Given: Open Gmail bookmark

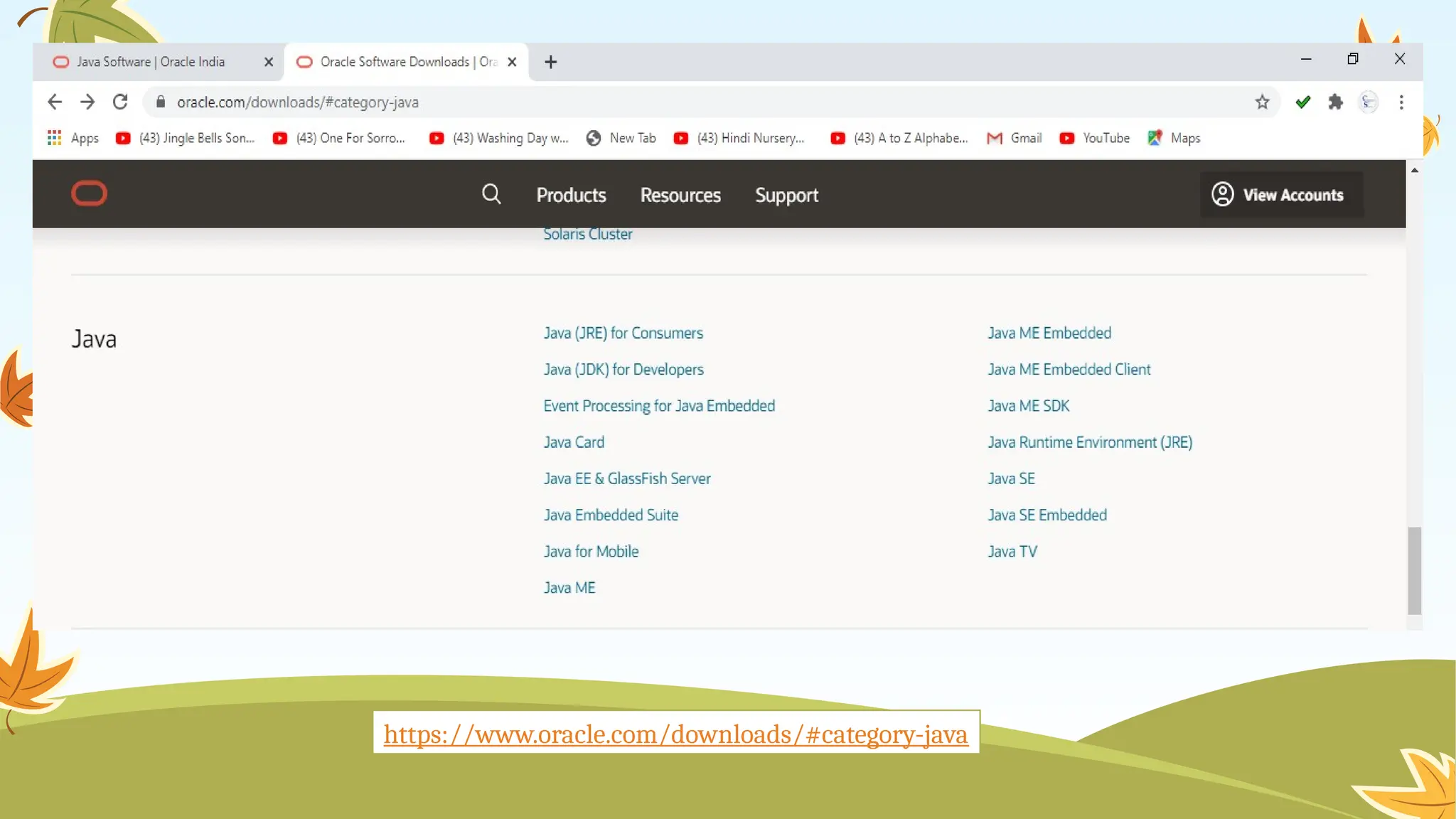Looking at the screenshot, I should click(1015, 138).
